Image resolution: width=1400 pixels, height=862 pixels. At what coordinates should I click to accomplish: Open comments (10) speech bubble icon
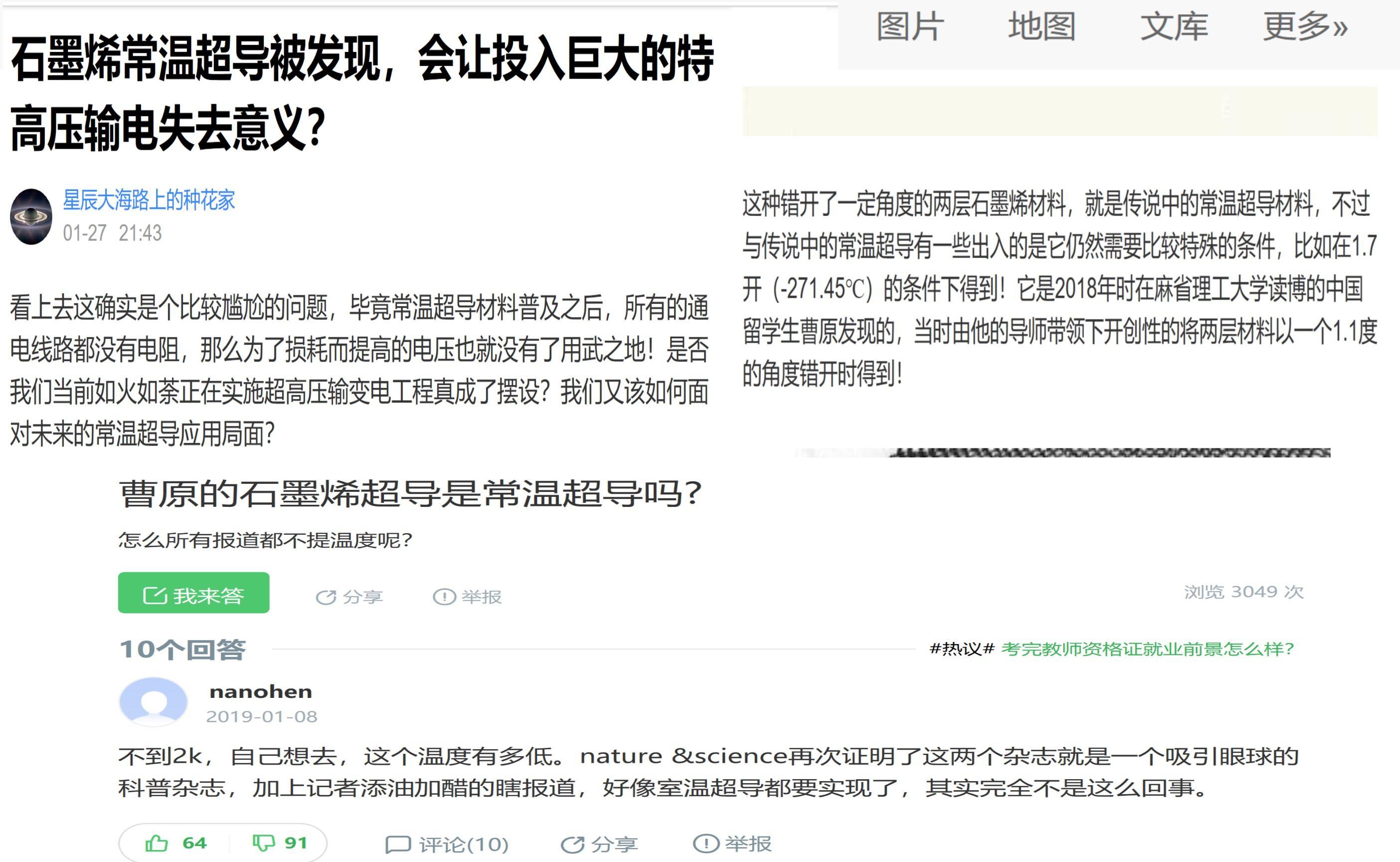398,845
